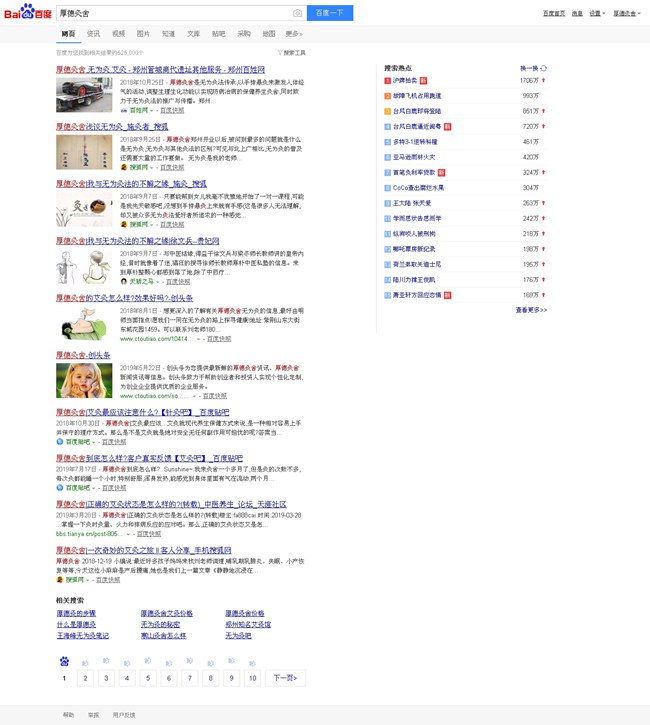Click 百度贴吧 icon under 针灸吧 result
Viewport: 650px width, 725px height.
point(60,442)
